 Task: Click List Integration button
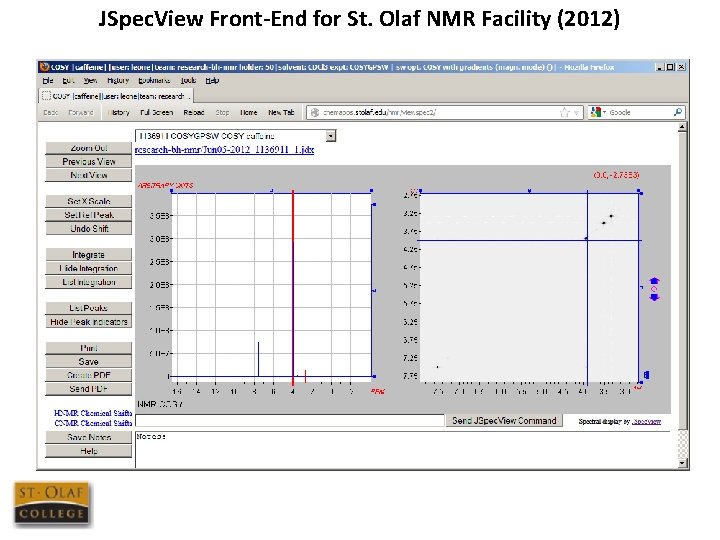click(x=89, y=282)
